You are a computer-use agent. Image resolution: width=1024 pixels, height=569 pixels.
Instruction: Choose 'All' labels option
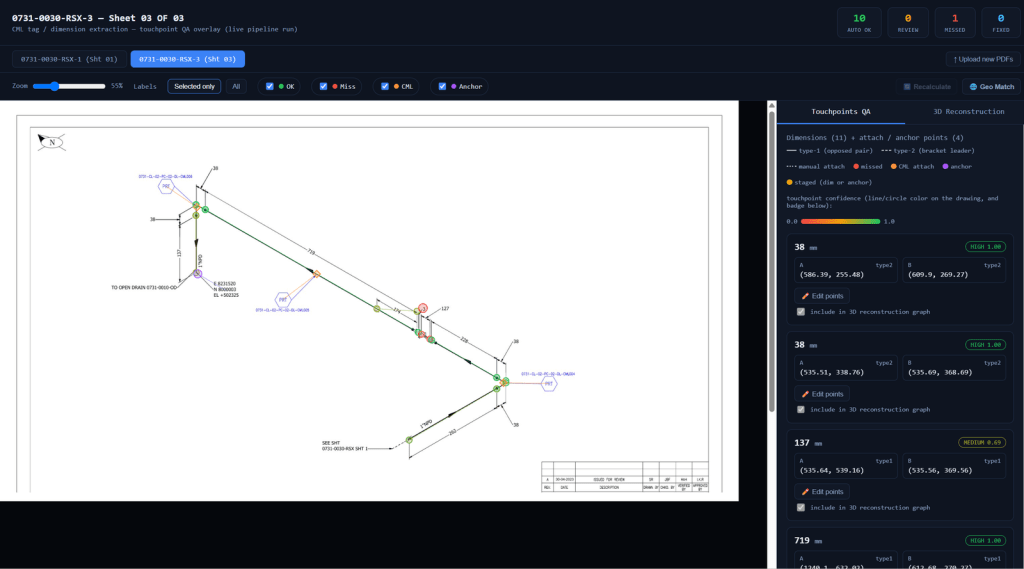(x=236, y=86)
